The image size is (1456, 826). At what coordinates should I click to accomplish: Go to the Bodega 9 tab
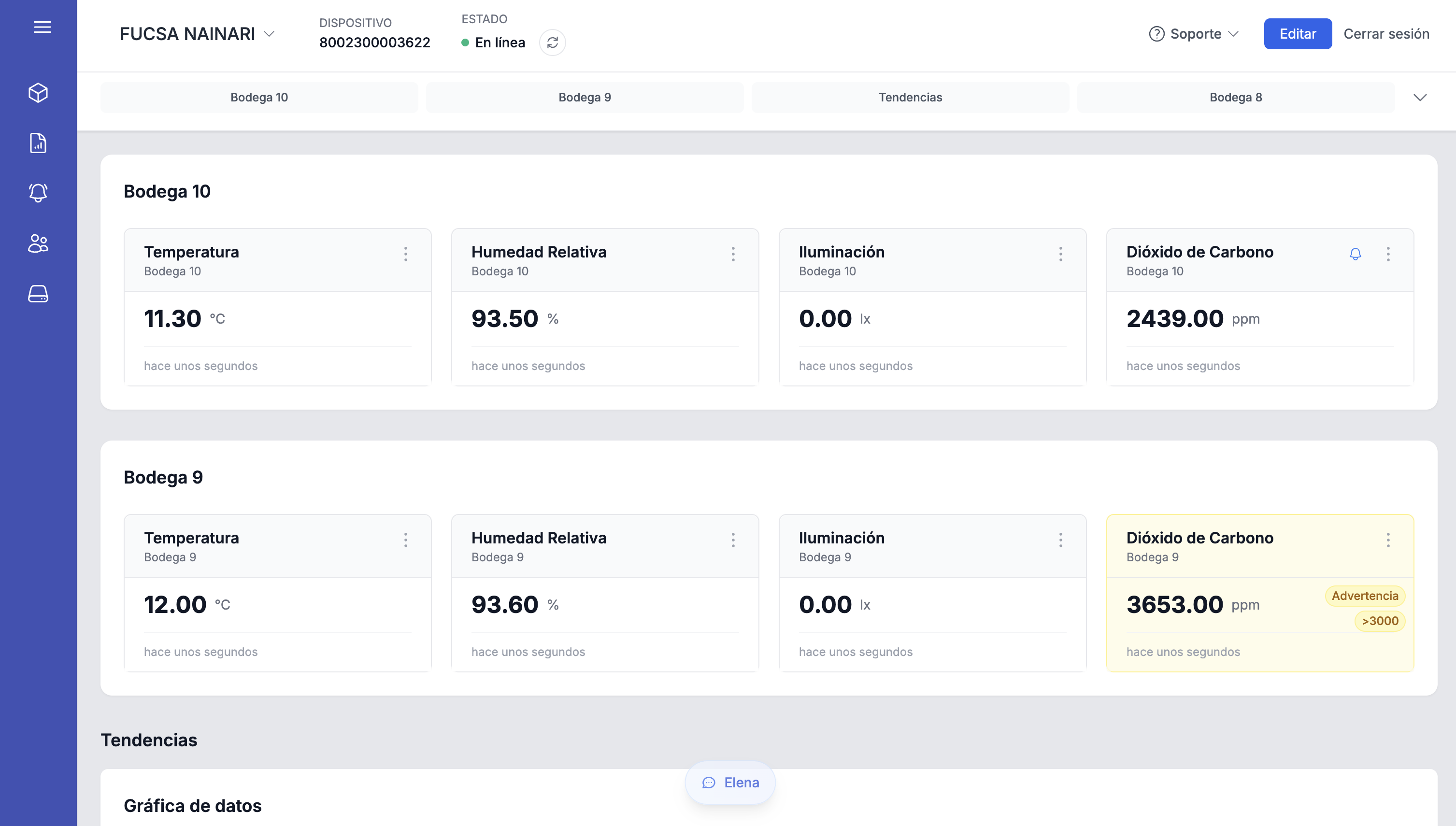(584, 98)
